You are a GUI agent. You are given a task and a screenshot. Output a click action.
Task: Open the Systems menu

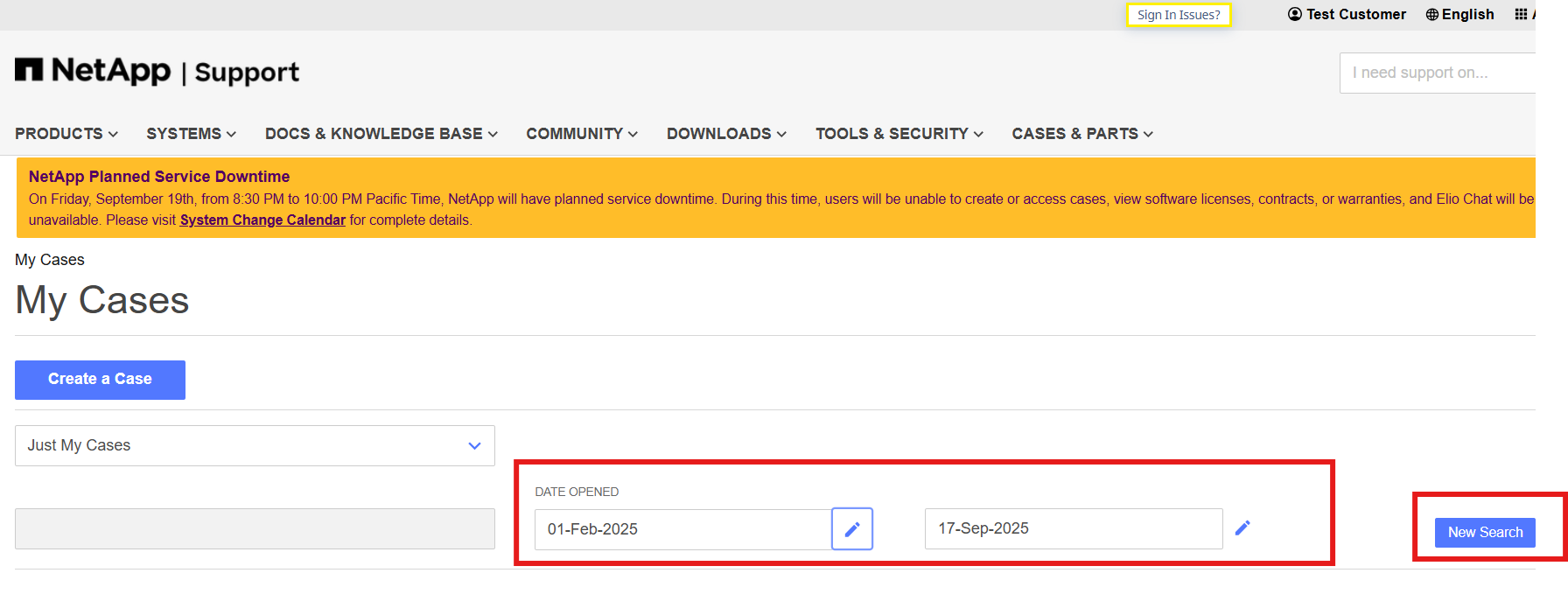(x=191, y=134)
